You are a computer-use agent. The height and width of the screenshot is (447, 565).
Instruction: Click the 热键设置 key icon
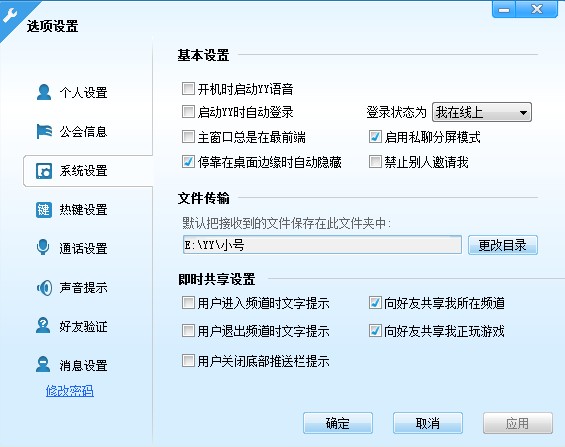[44, 210]
